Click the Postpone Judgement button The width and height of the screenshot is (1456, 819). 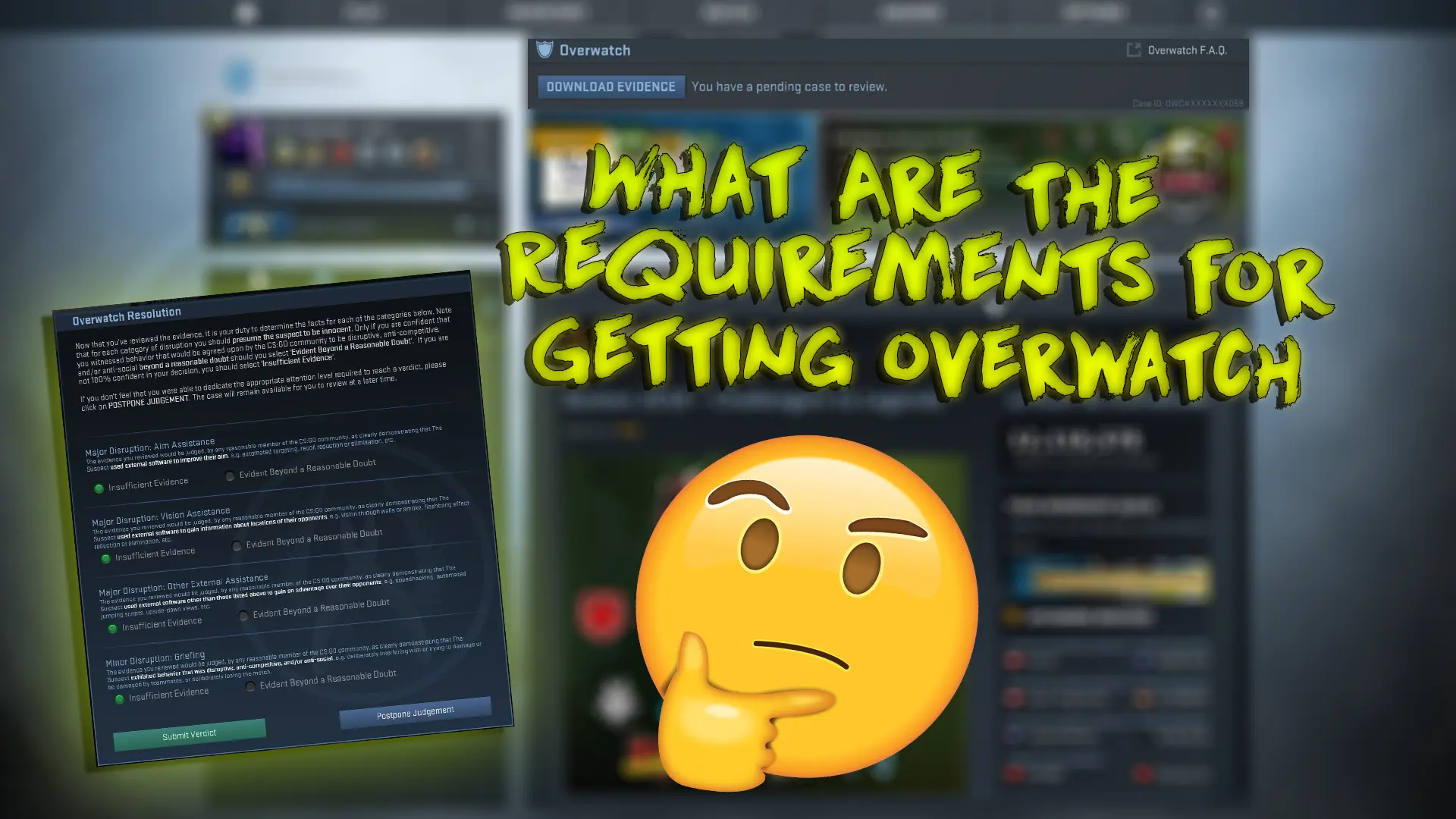tap(416, 713)
